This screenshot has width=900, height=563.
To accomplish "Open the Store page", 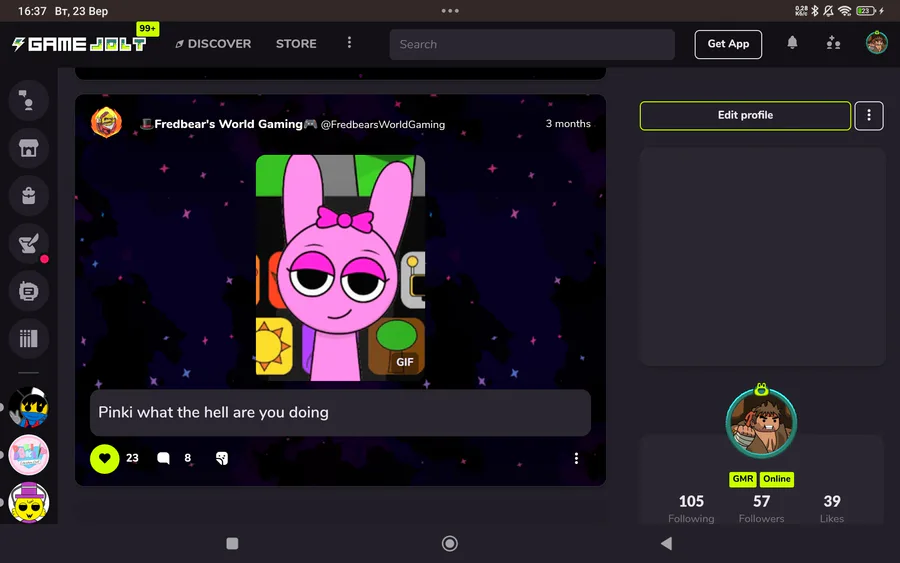I will (296, 44).
